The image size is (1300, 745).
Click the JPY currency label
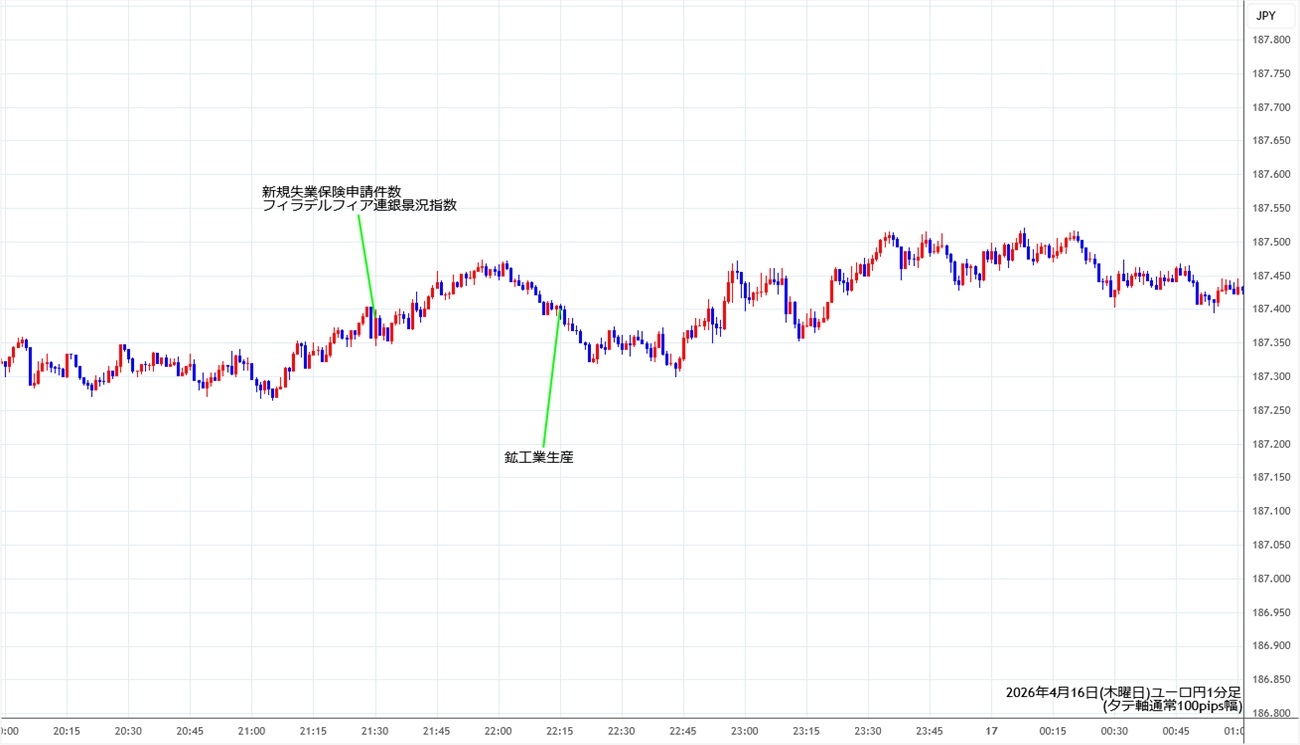point(1265,16)
